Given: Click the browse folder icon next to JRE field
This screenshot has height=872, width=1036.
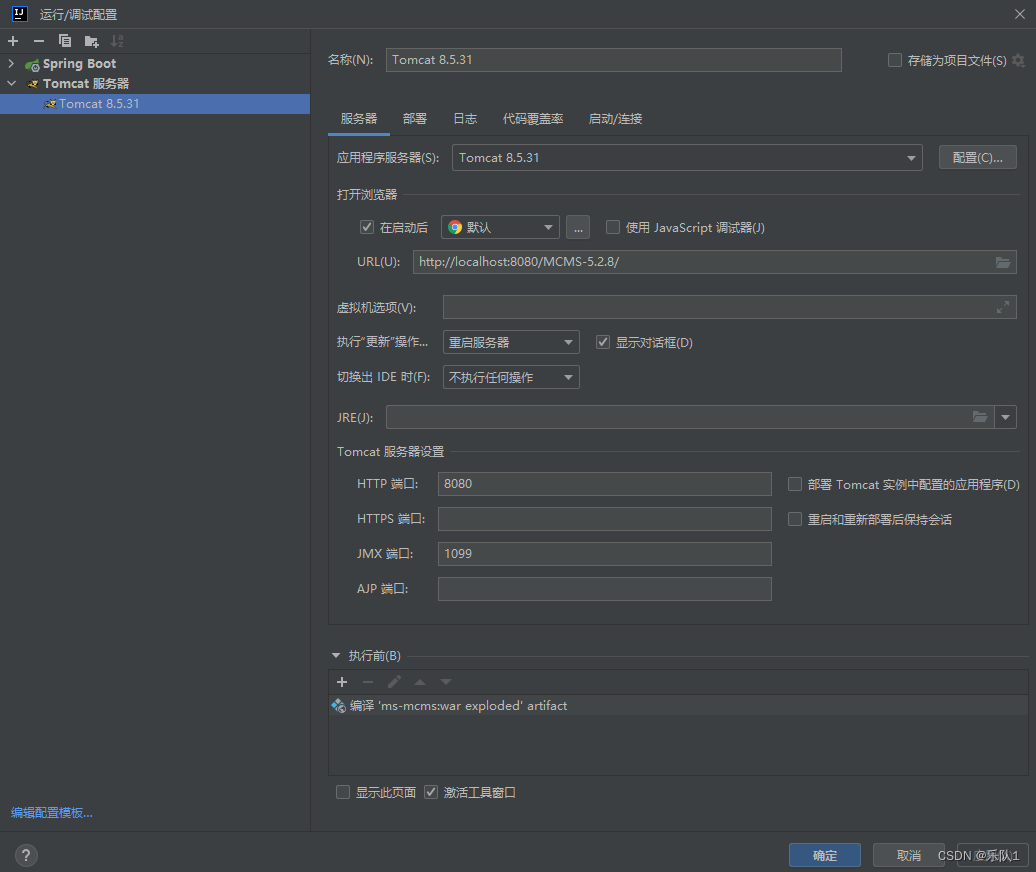Looking at the screenshot, I should coord(980,417).
